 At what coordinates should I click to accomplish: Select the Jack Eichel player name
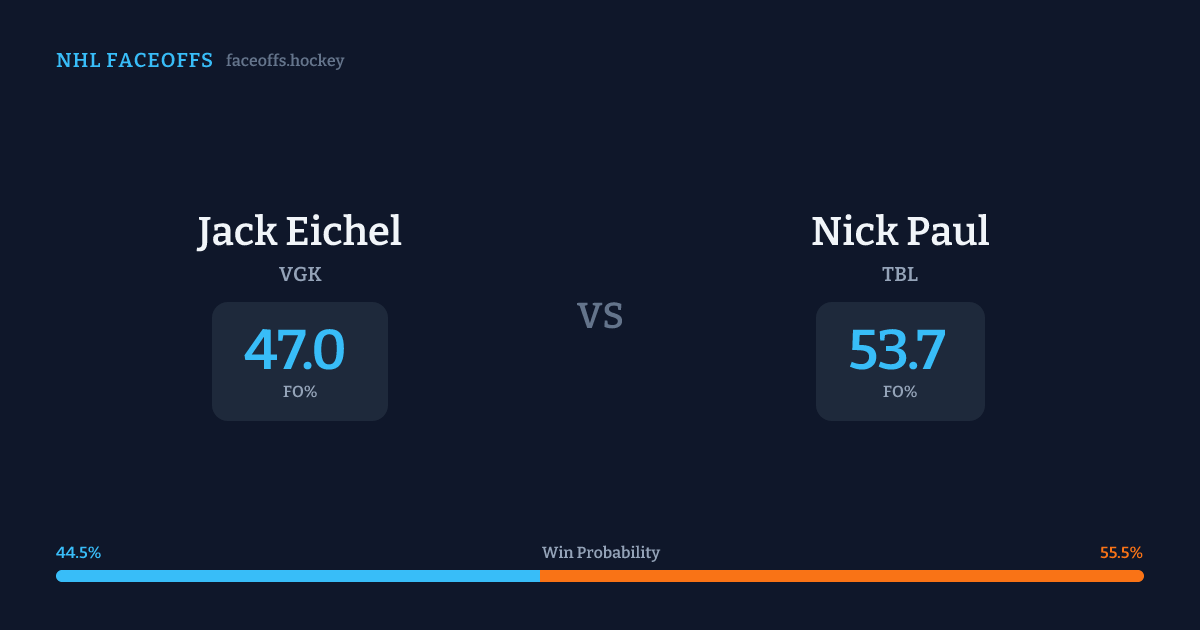click(299, 231)
